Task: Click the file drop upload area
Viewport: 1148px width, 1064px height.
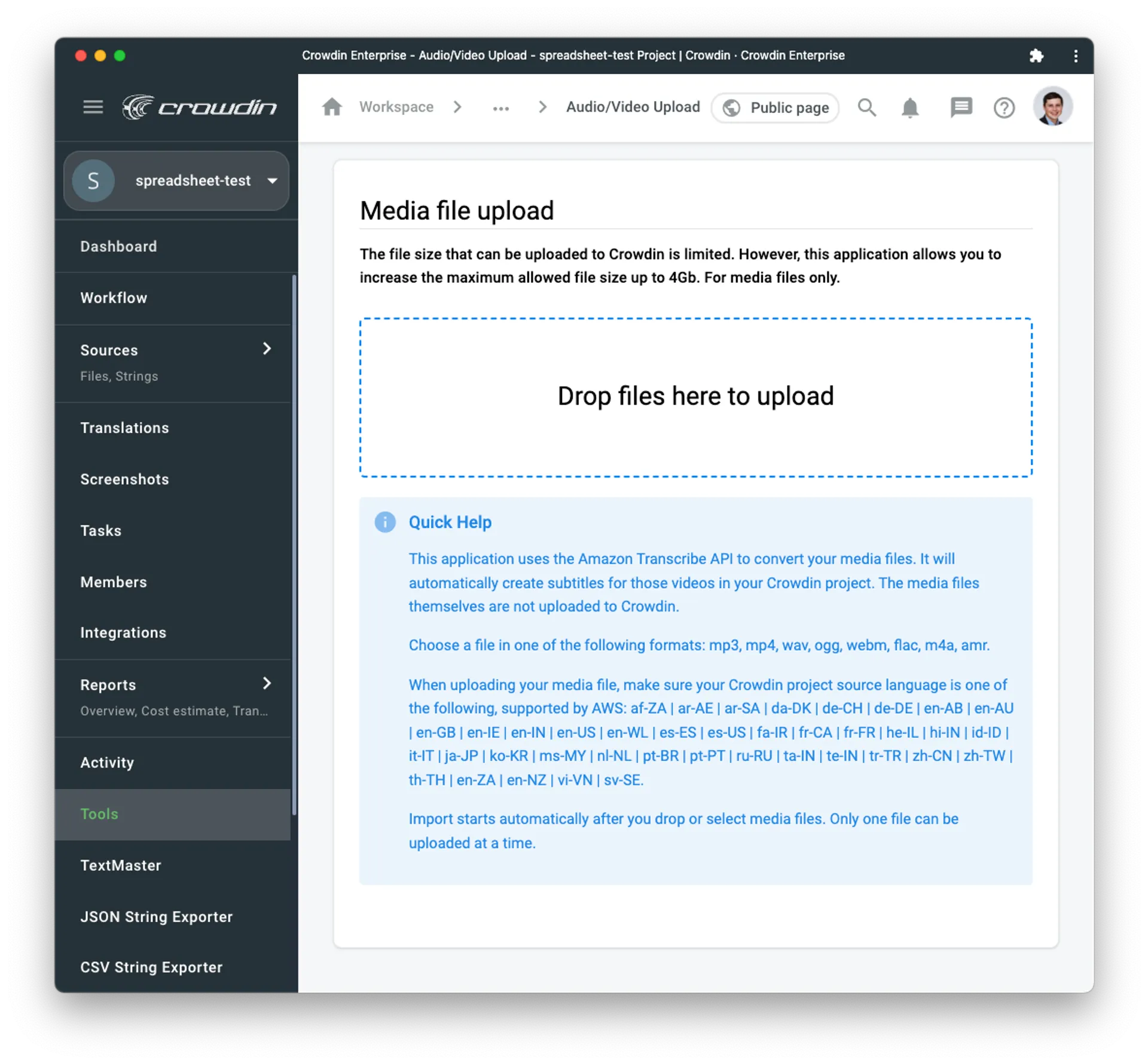Action: [x=696, y=395]
